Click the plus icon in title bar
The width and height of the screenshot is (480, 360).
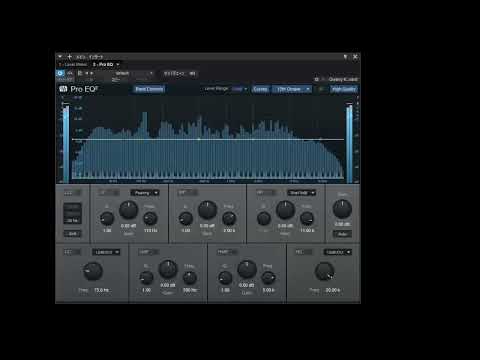point(69,57)
